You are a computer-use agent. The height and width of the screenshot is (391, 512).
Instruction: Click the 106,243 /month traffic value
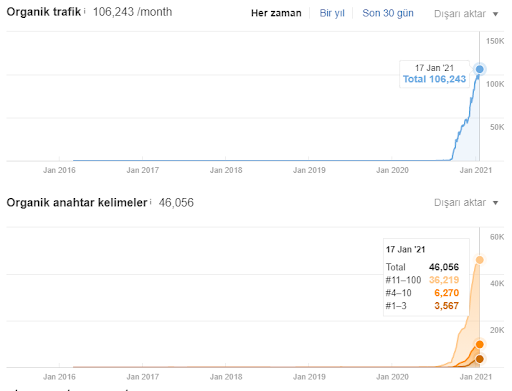pos(132,12)
